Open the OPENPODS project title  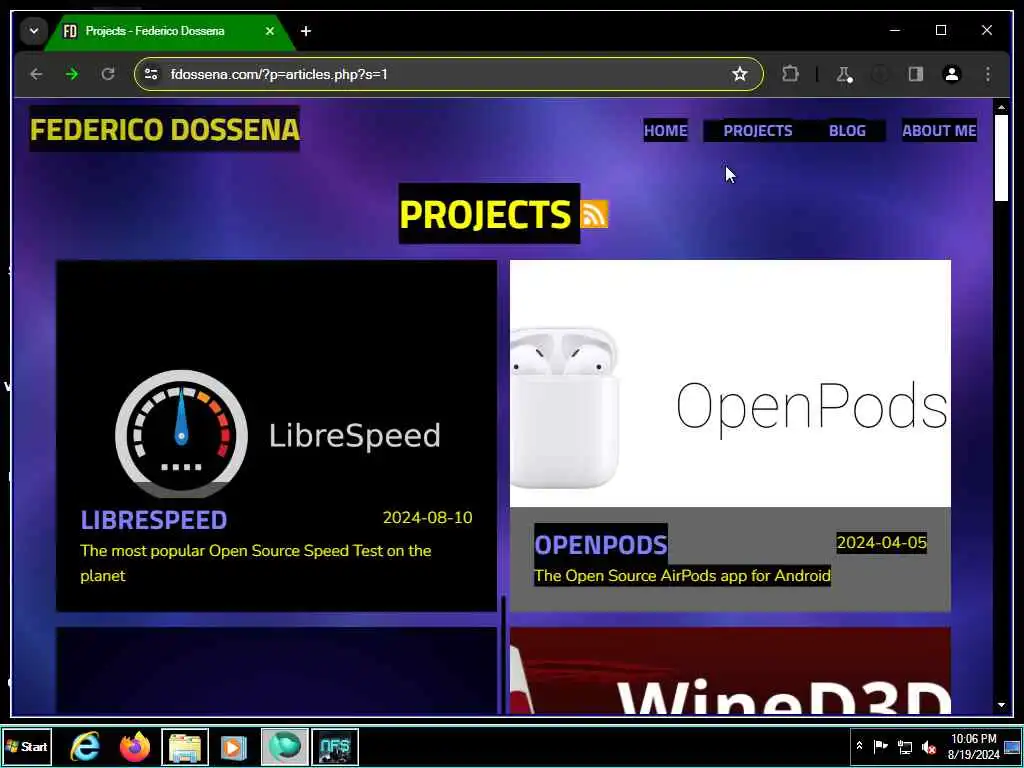pyautogui.click(x=601, y=545)
